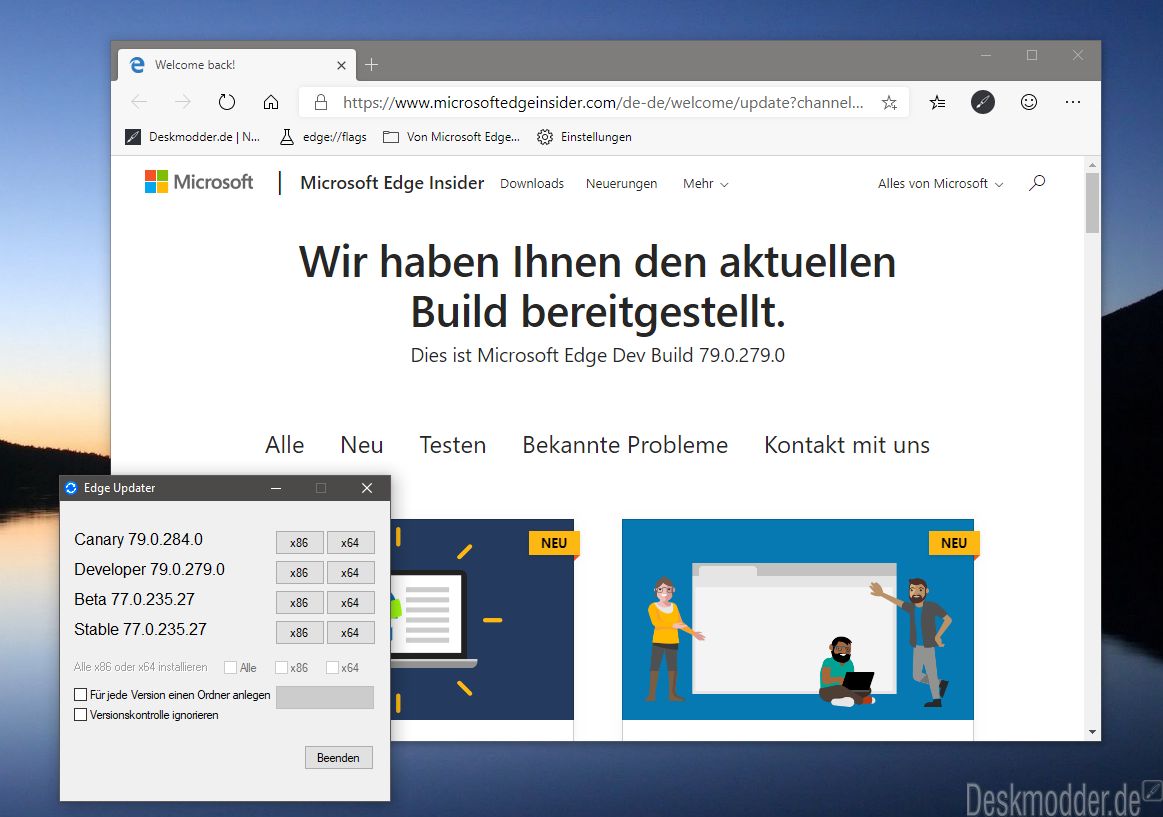Screen dimensions: 1163x817
Task: Close the Welcome back! tab
Action: (341, 65)
